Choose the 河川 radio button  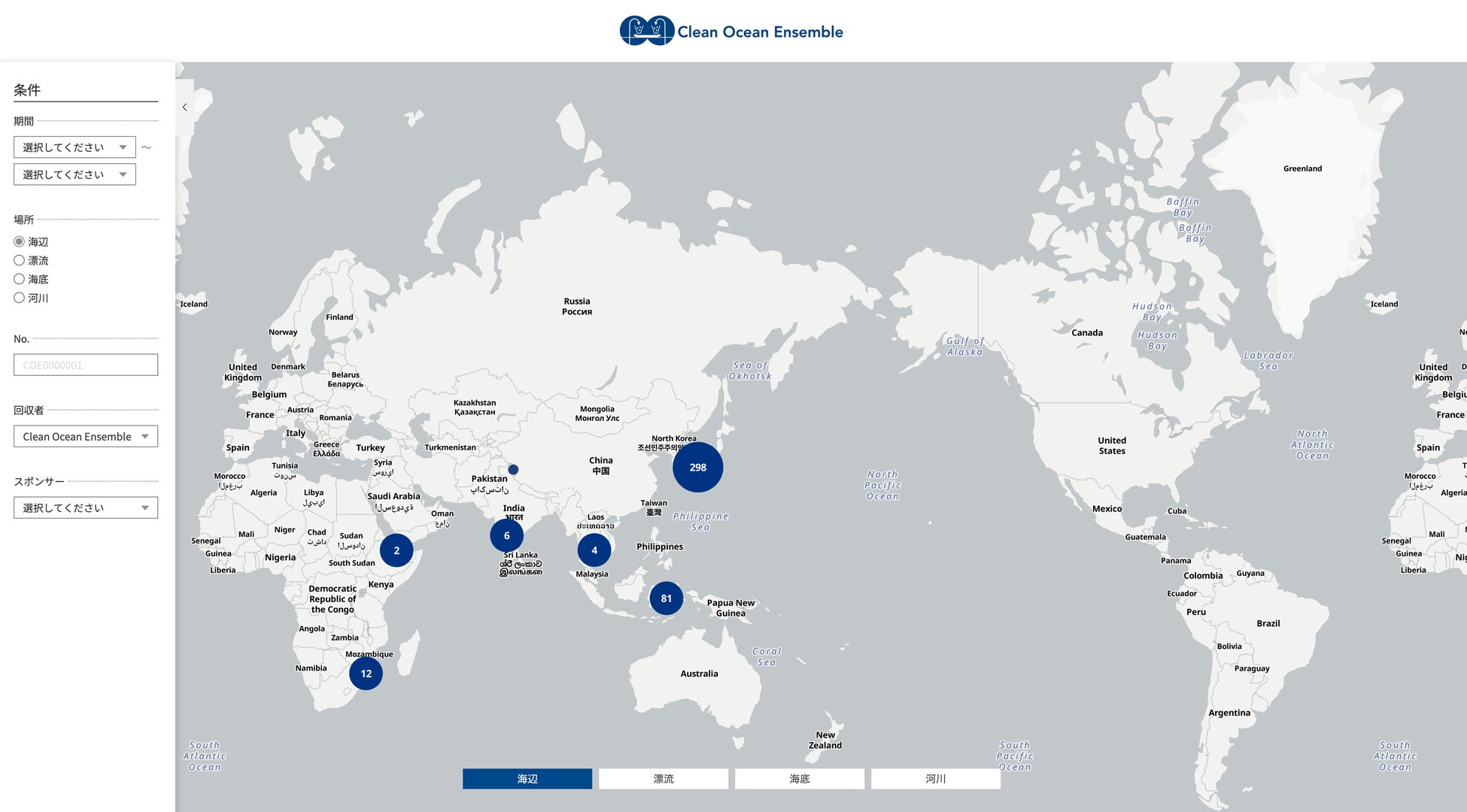pyautogui.click(x=20, y=298)
